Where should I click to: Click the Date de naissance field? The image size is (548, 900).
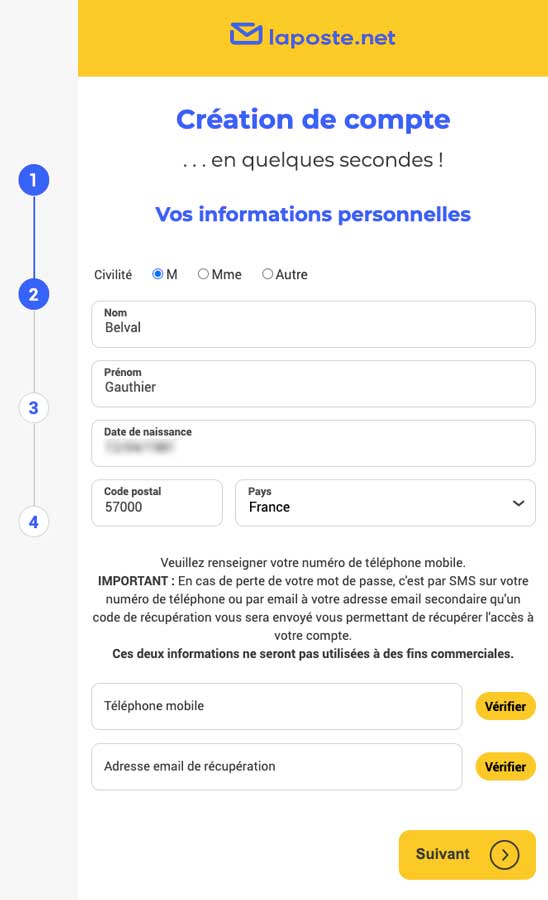[x=313, y=444]
